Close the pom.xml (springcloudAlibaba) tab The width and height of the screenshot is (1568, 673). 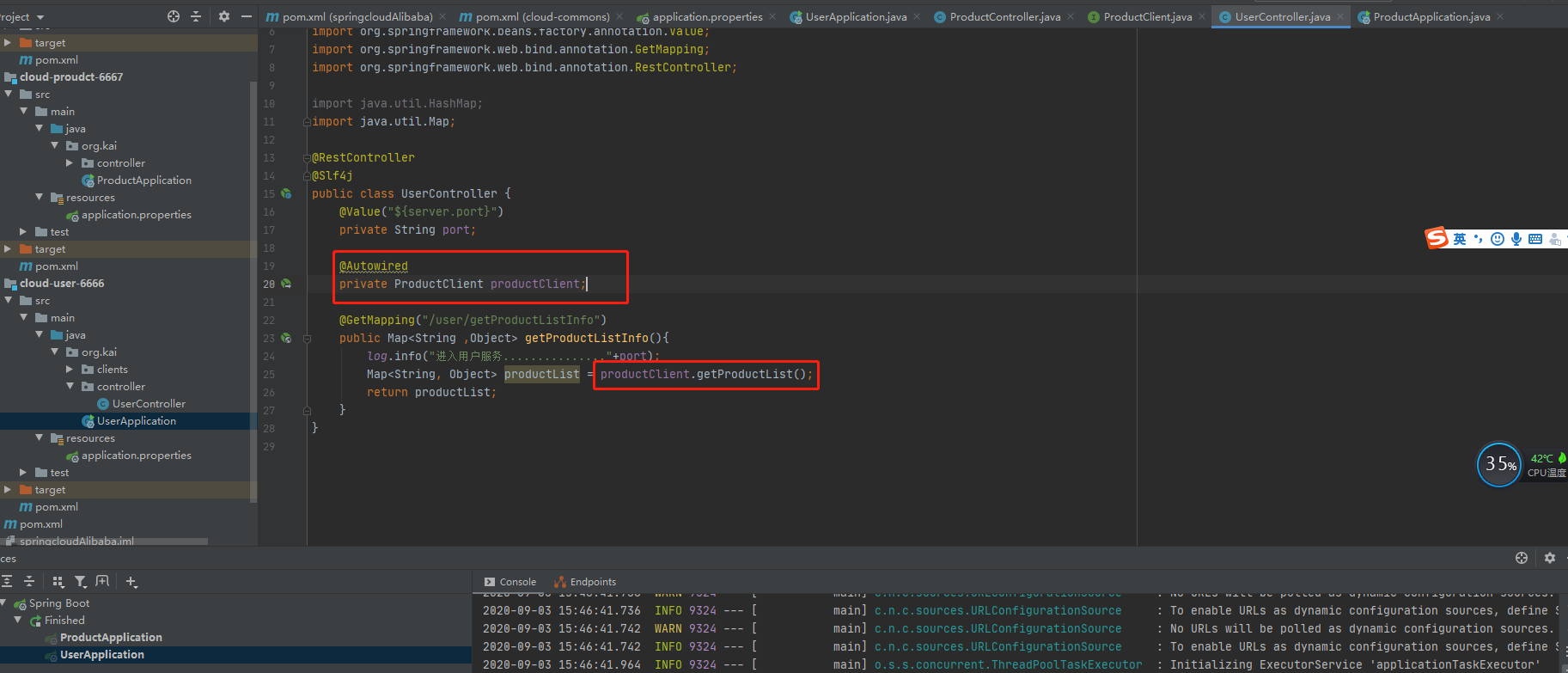(x=442, y=16)
